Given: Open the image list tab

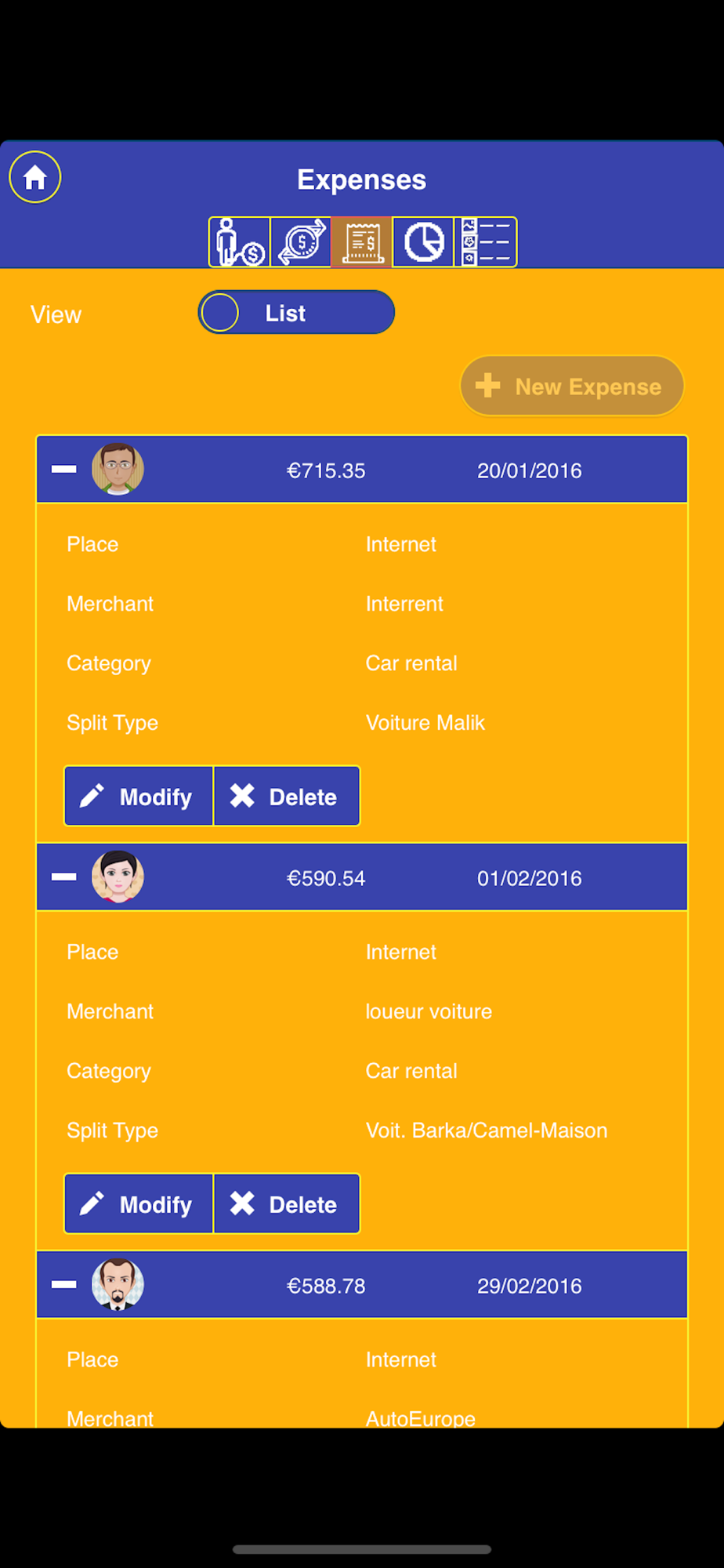Looking at the screenshot, I should coord(485,241).
